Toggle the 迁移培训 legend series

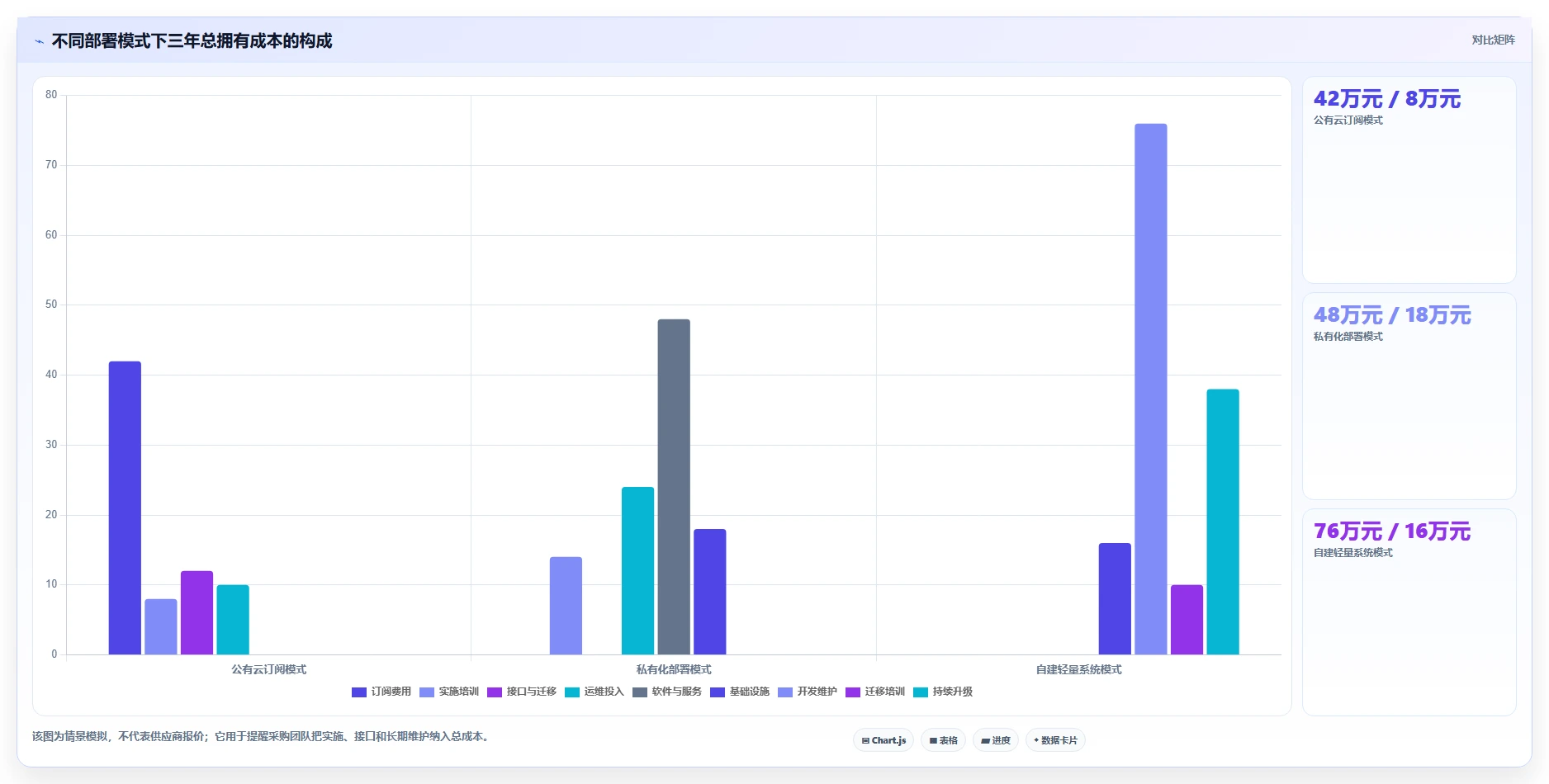coord(875,692)
